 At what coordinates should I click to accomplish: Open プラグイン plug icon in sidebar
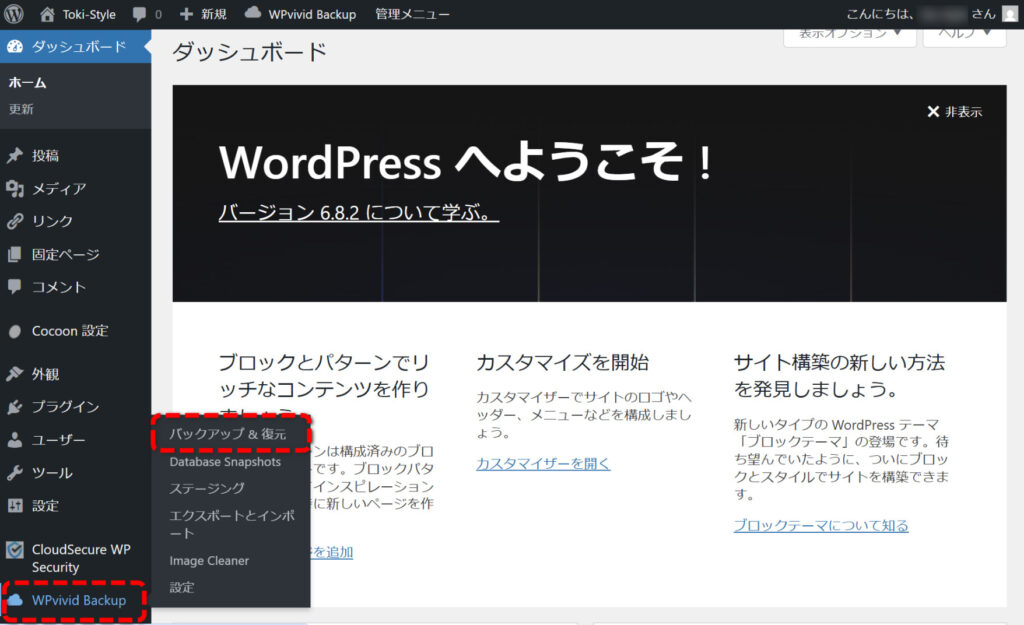click(x=15, y=407)
